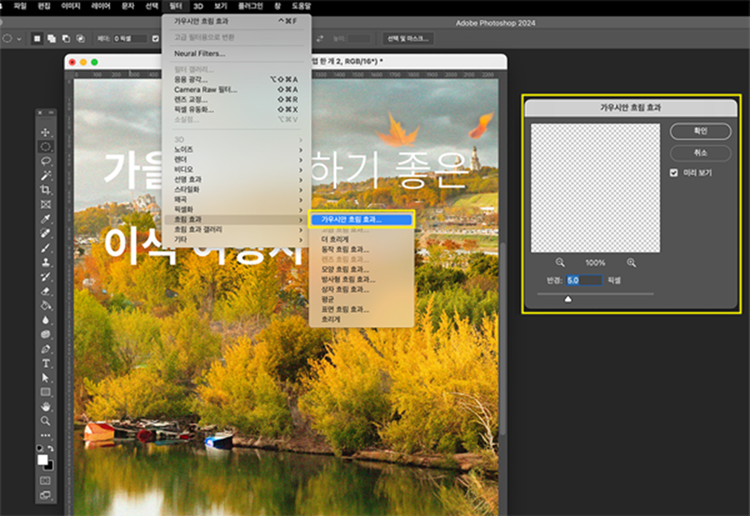Reset default foreground and background colors

pyautogui.click(x=40, y=449)
